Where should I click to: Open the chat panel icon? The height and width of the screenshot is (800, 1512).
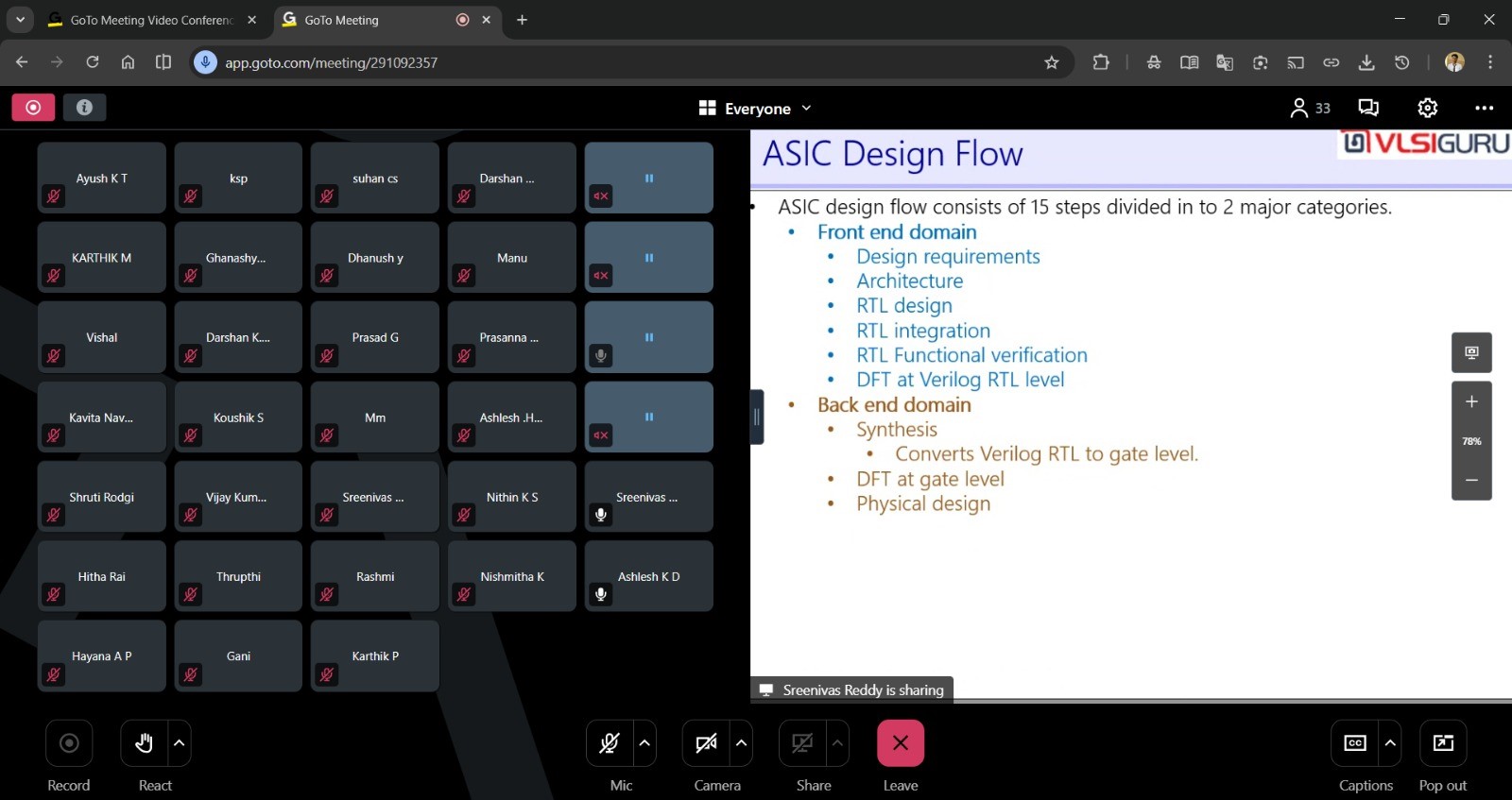pyautogui.click(x=1368, y=109)
